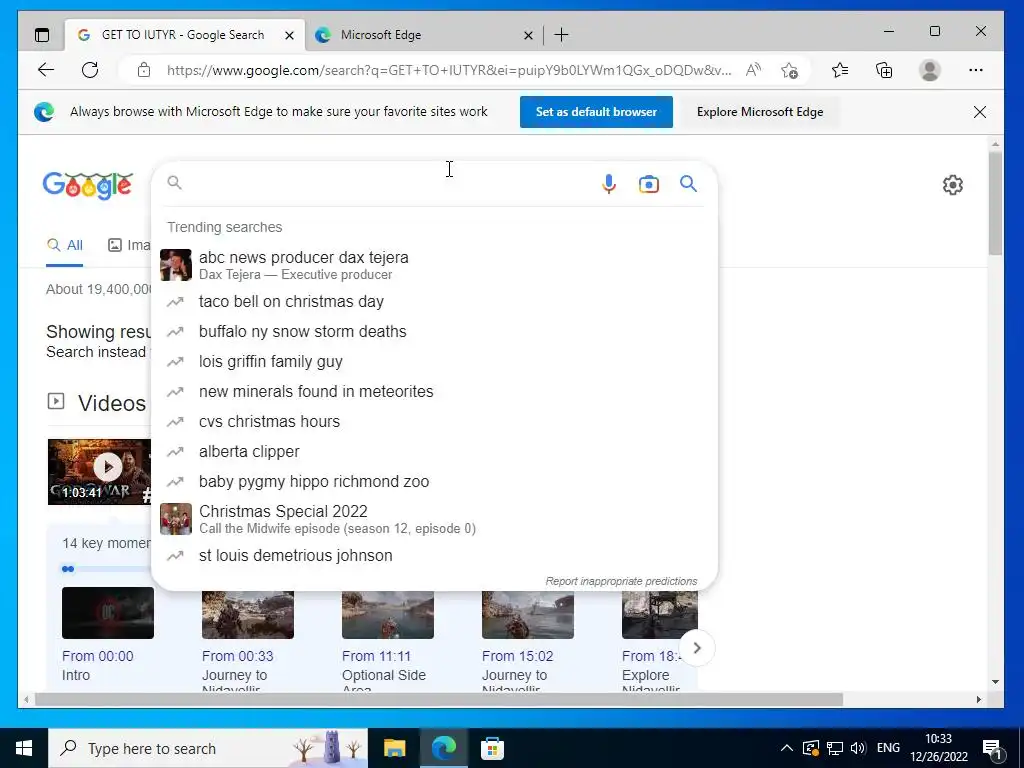Open the Windows Start menu

click(24, 748)
